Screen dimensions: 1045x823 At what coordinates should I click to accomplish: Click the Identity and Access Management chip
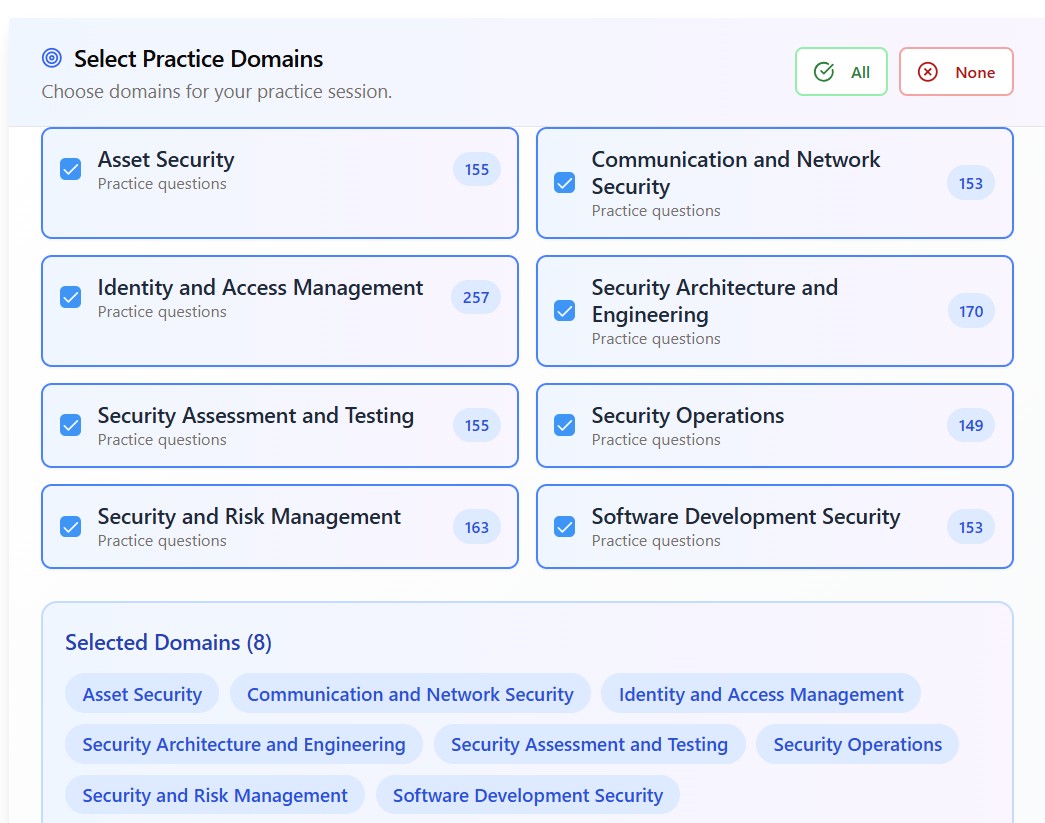[760, 694]
